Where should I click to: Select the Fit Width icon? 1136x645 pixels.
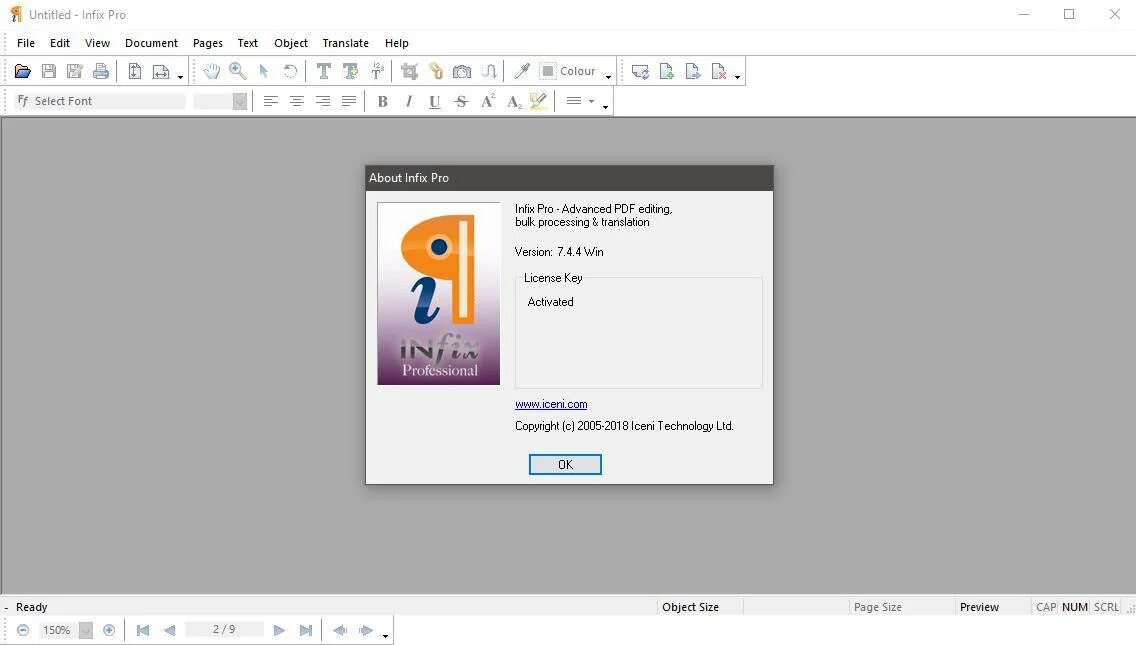pos(161,71)
